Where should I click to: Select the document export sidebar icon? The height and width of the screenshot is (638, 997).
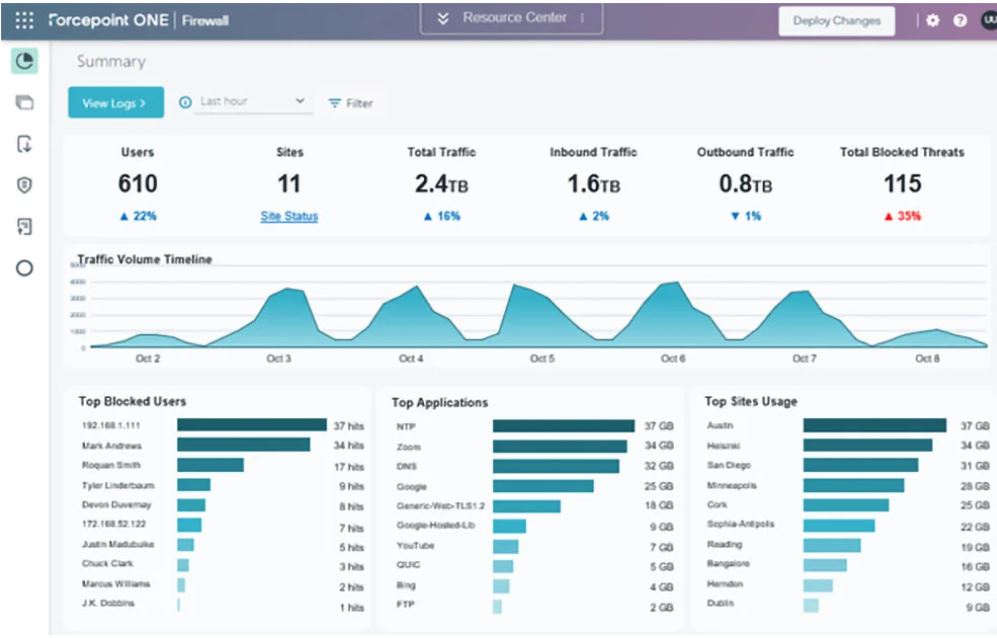(x=24, y=226)
